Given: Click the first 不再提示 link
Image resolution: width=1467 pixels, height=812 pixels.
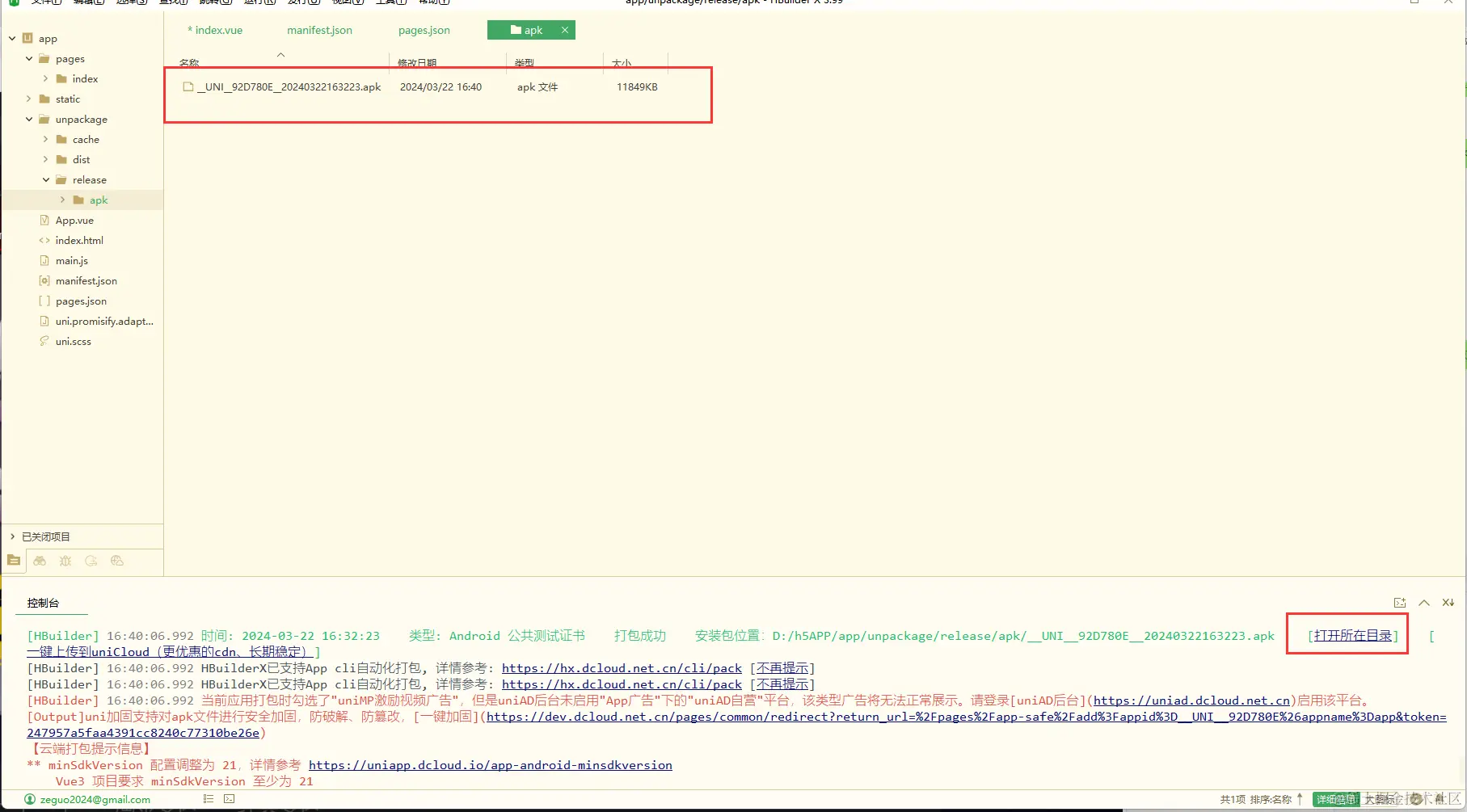Looking at the screenshot, I should pos(782,668).
